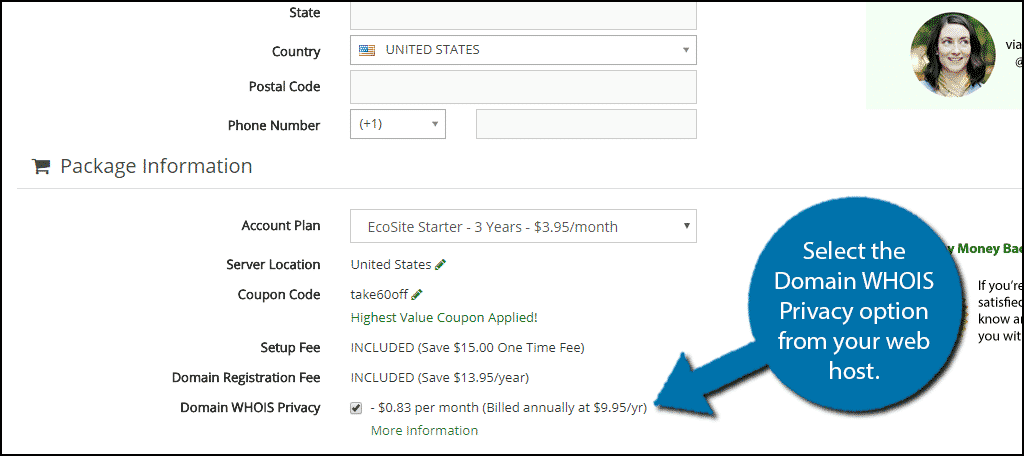The height and width of the screenshot is (456, 1024).
Task: Click the Package Information section heading
Action: pos(156,166)
